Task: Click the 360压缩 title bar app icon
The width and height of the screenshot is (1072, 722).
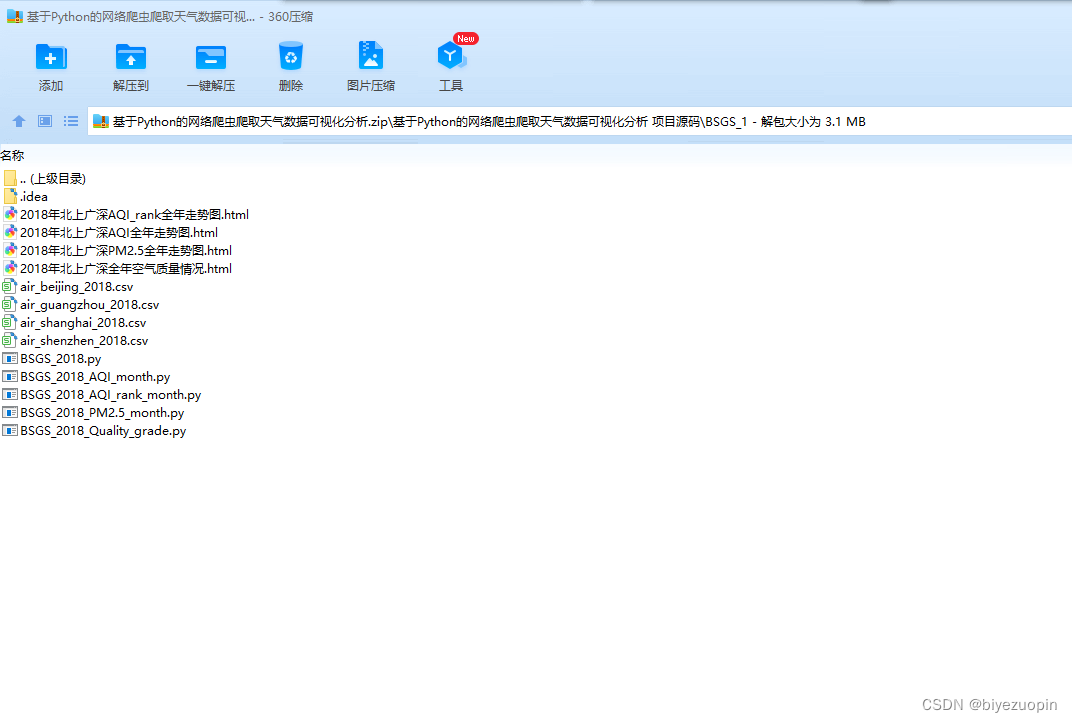Action: 15,16
